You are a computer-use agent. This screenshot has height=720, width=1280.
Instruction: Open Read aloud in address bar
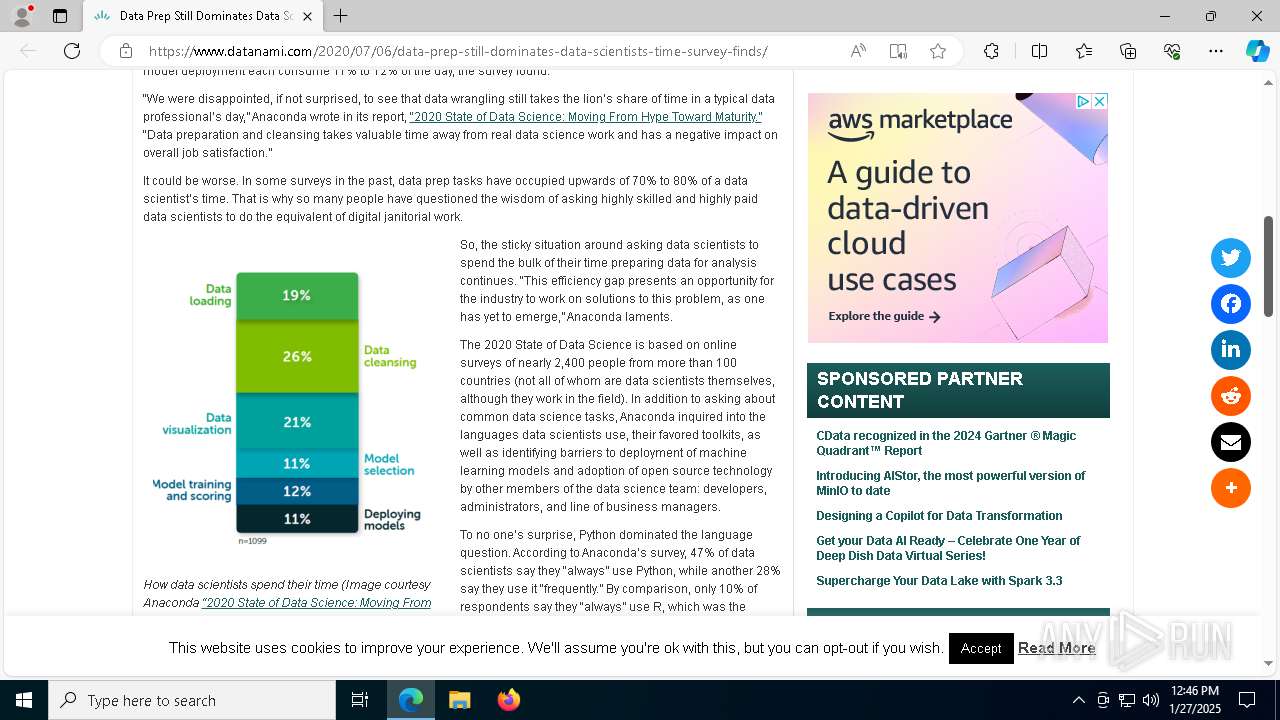[x=858, y=51]
